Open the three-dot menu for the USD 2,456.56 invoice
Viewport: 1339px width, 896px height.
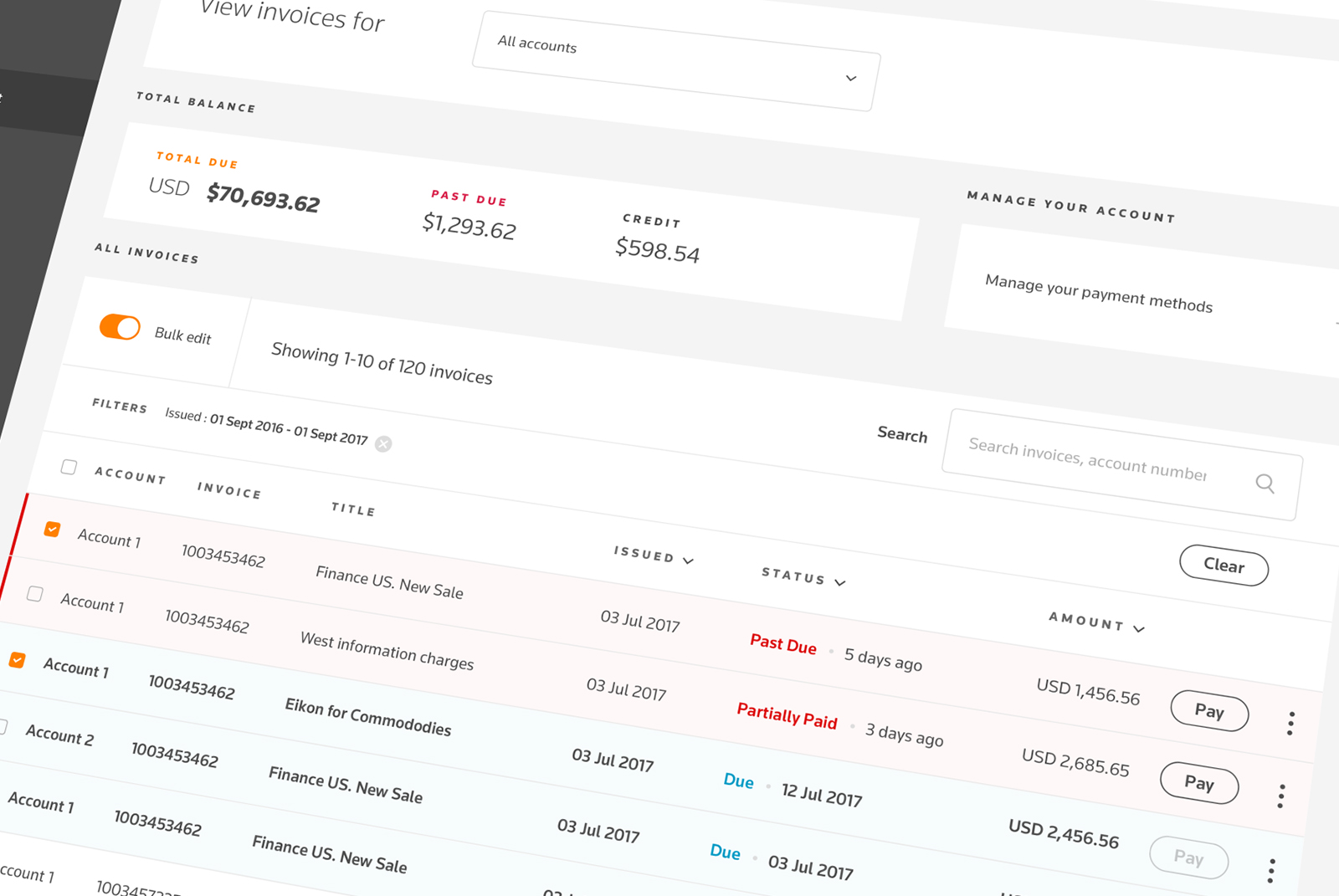click(1271, 870)
